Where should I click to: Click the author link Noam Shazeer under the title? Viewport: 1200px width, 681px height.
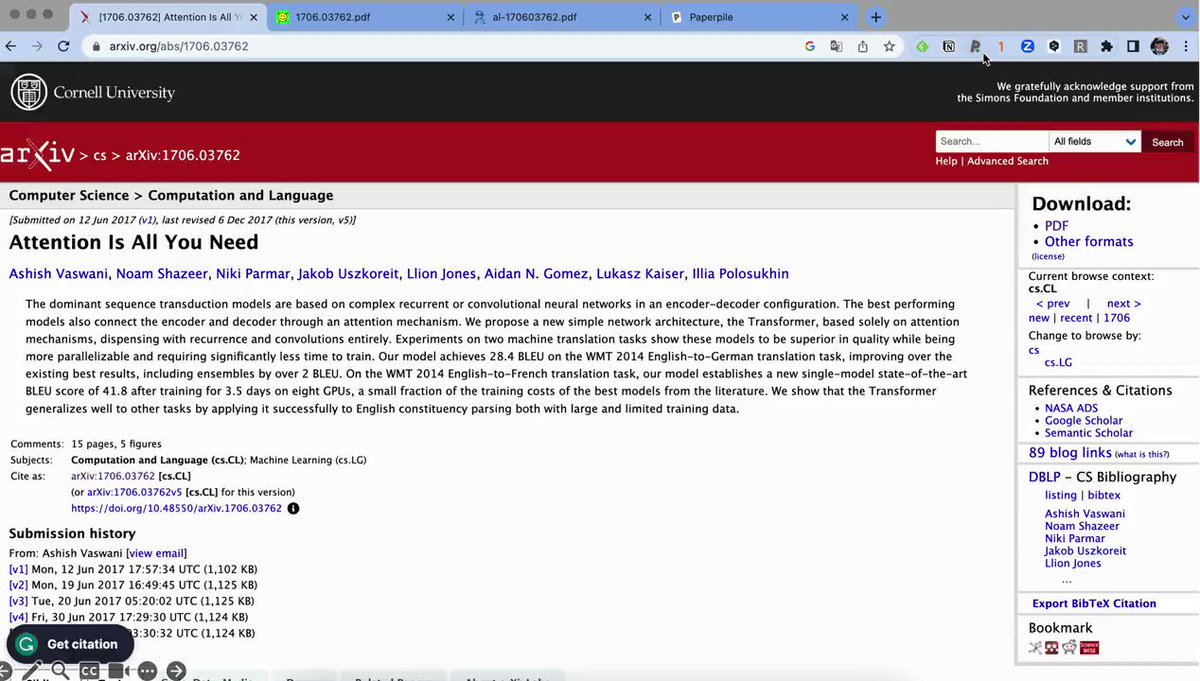tap(163, 274)
